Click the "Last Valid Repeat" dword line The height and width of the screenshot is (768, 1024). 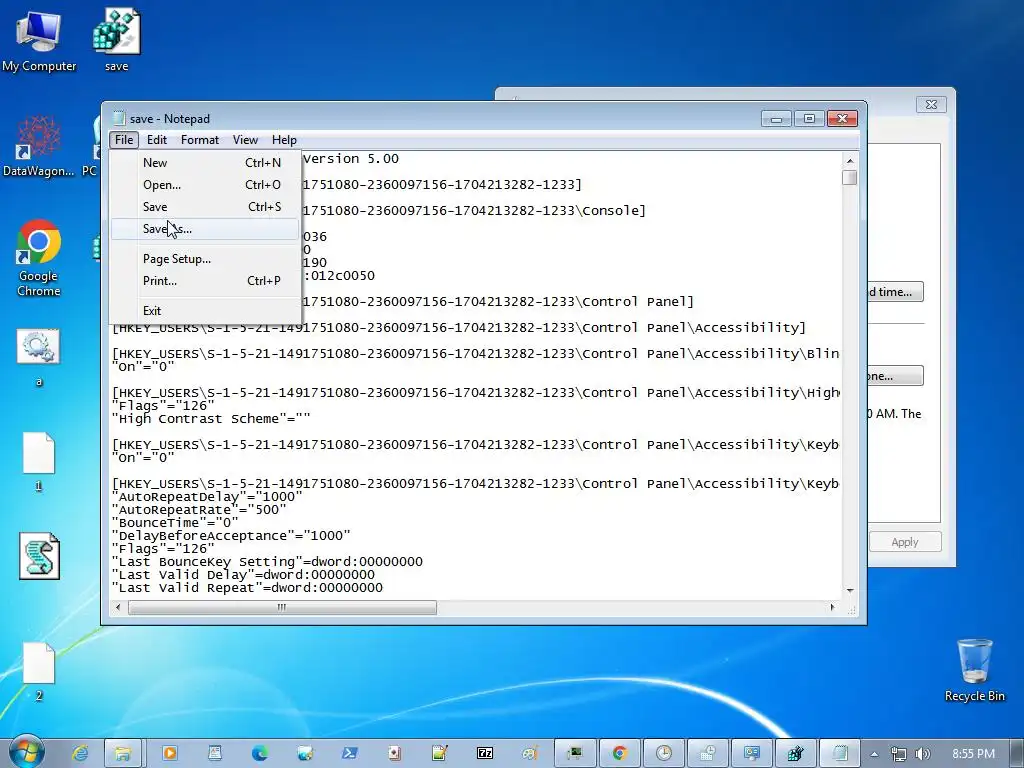tap(248, 588)
